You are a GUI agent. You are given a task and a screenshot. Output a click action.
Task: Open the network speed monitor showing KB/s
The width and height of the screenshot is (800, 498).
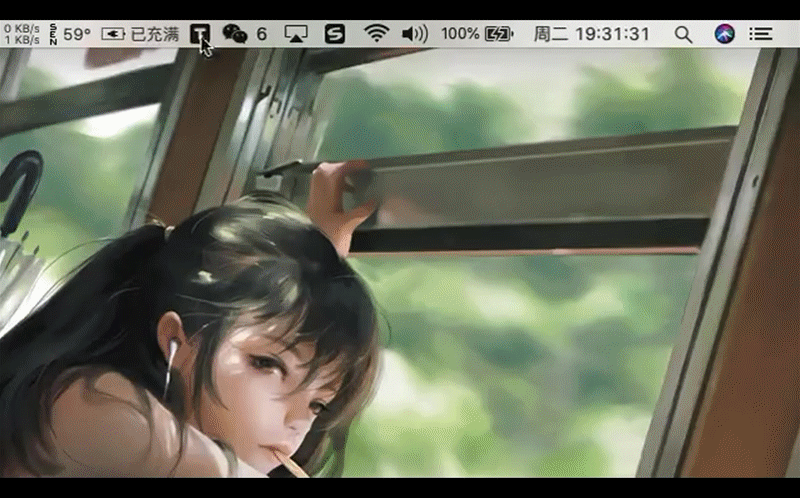[21, 34]
